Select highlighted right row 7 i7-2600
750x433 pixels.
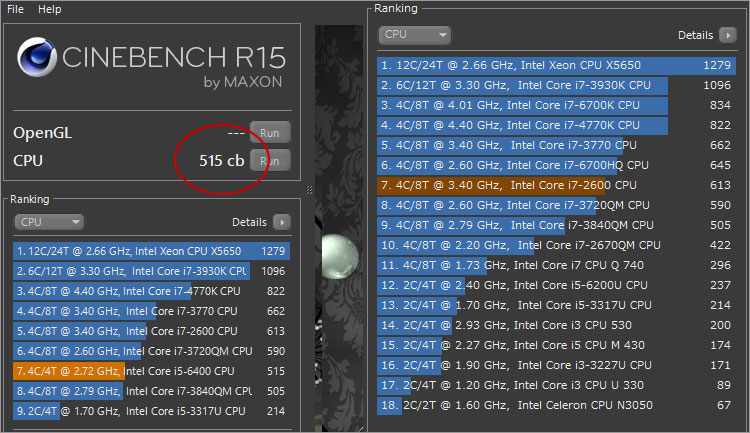(556, 185)
